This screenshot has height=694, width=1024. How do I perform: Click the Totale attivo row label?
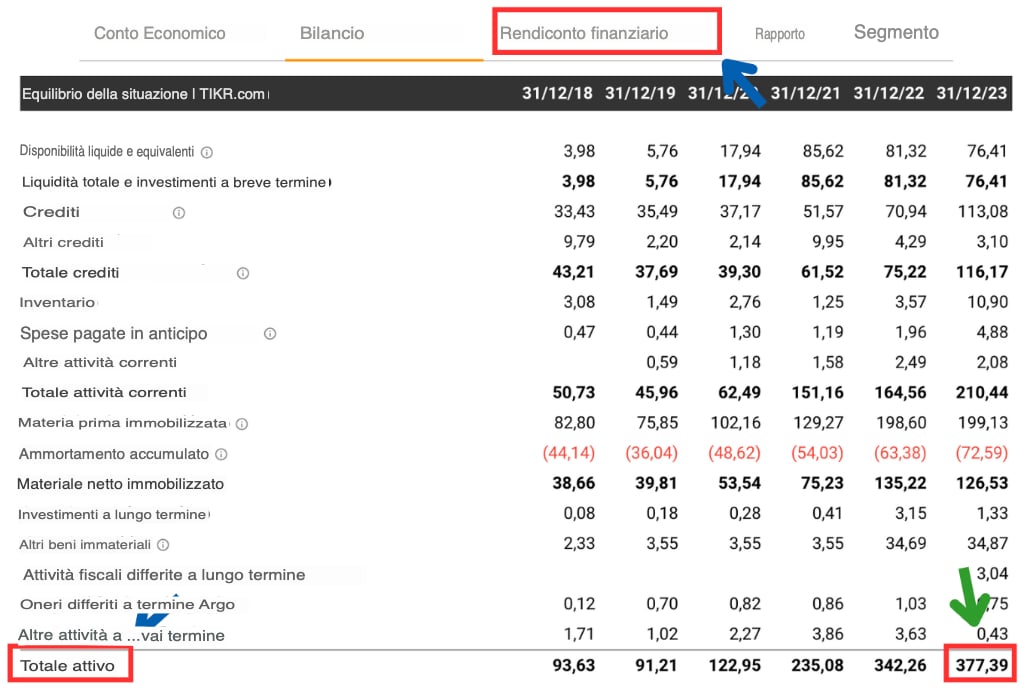click(x=69, y=665)
